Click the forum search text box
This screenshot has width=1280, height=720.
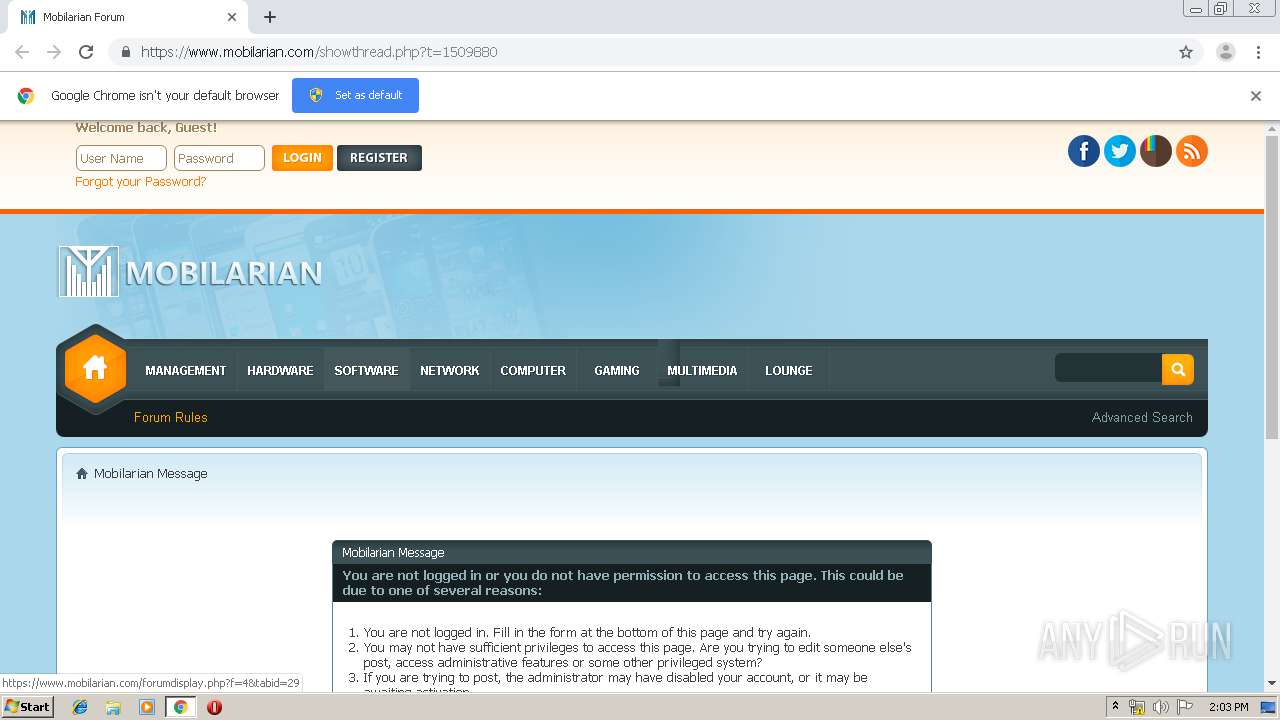pyautogui.click(x=1108, y=369)
